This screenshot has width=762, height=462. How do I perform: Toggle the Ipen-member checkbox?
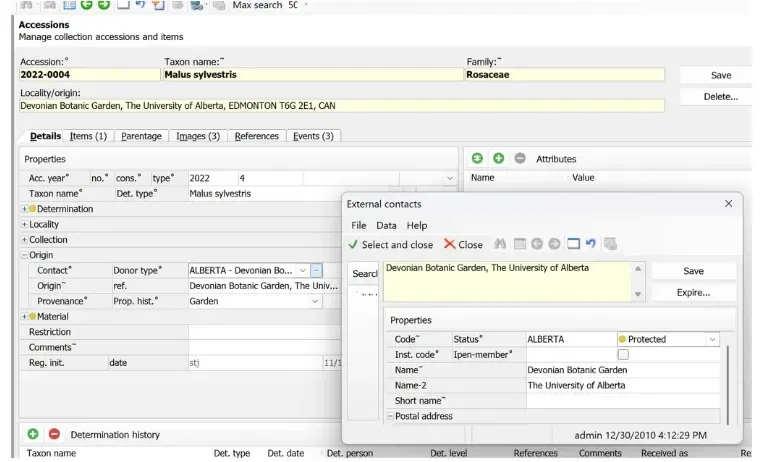coord(623,355)
